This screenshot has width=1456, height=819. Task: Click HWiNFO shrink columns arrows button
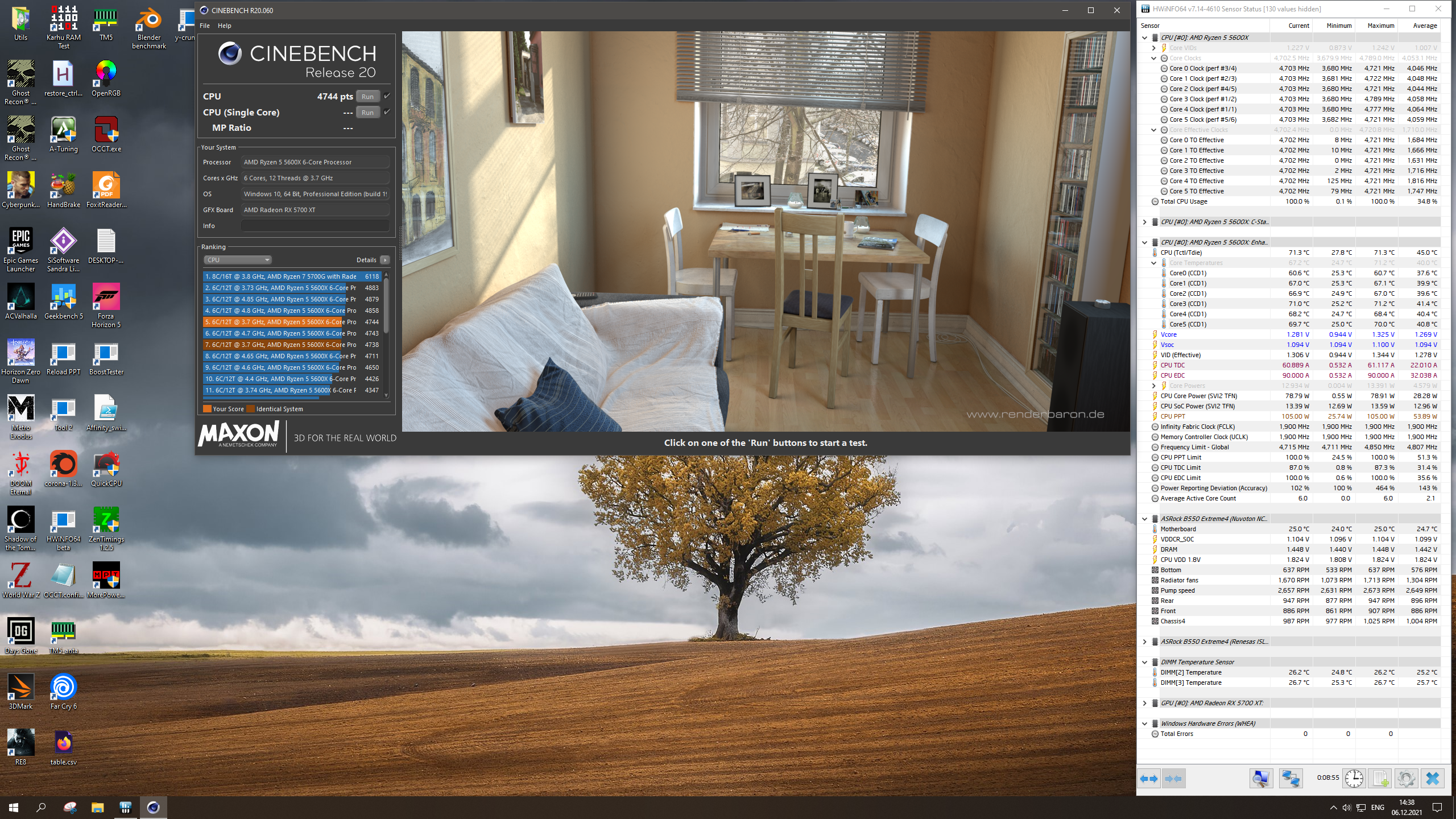(1173, 779)
